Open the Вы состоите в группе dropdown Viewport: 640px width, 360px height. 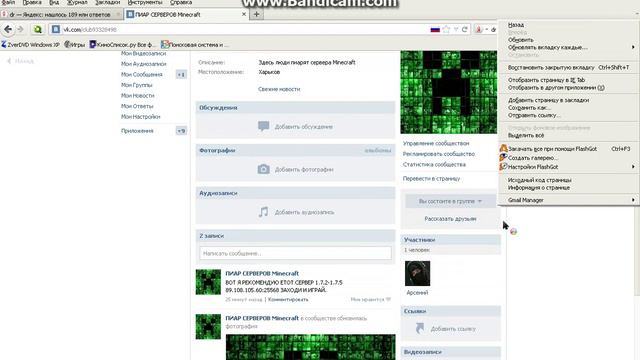[450, 201]
